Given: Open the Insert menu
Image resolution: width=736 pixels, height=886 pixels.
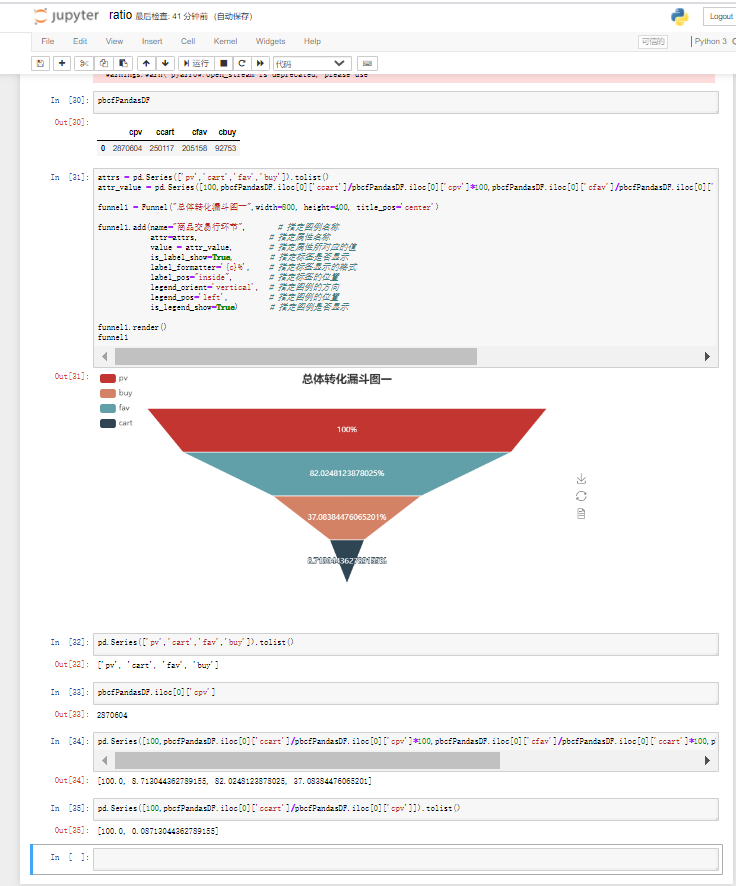Looking at the screenshot, I should (152, 41).
